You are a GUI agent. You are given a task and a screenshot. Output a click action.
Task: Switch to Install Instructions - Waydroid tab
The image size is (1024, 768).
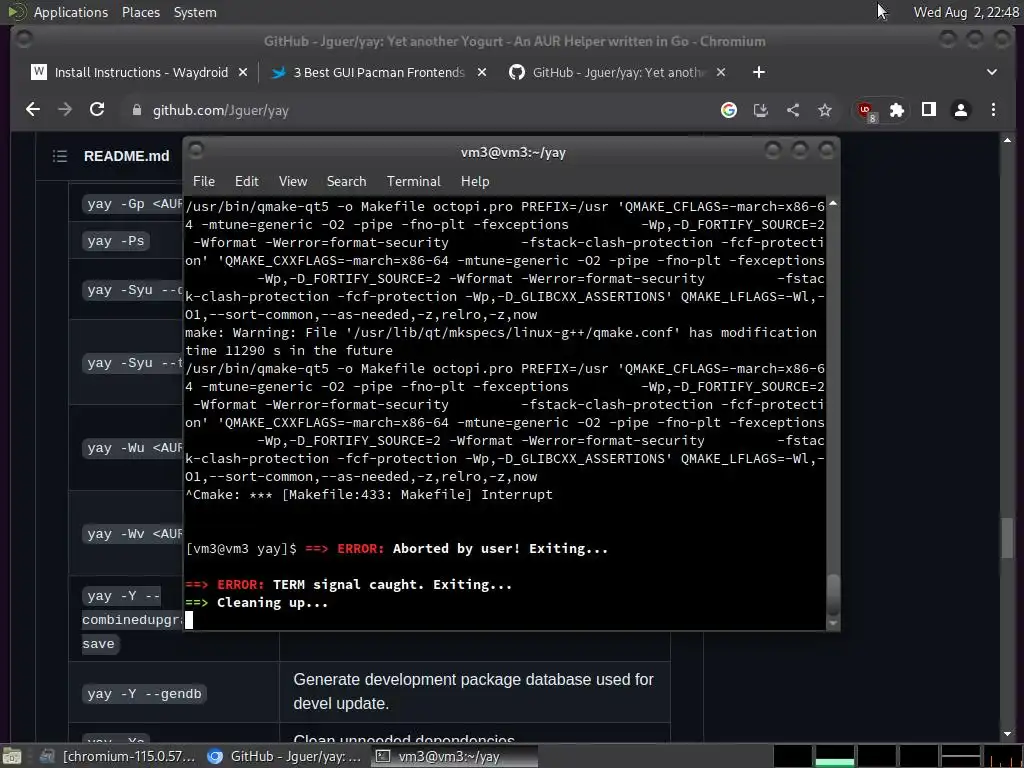click(140, 72)
